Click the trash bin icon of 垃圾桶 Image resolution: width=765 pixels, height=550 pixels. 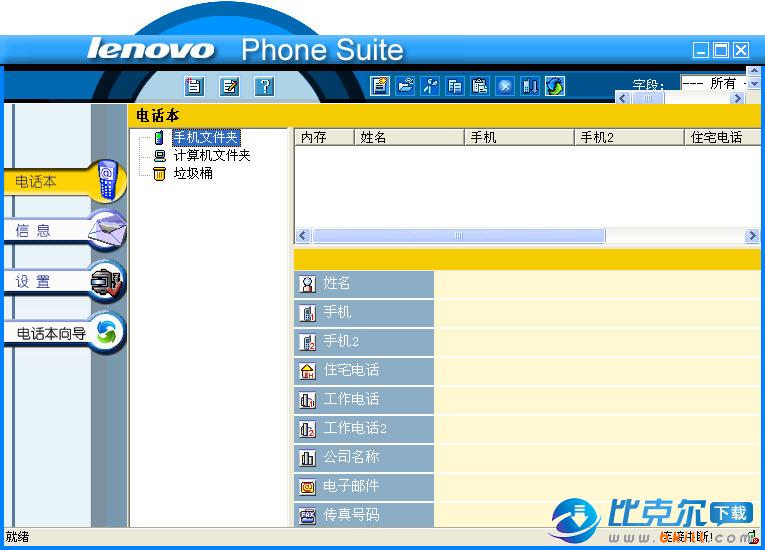160,174
